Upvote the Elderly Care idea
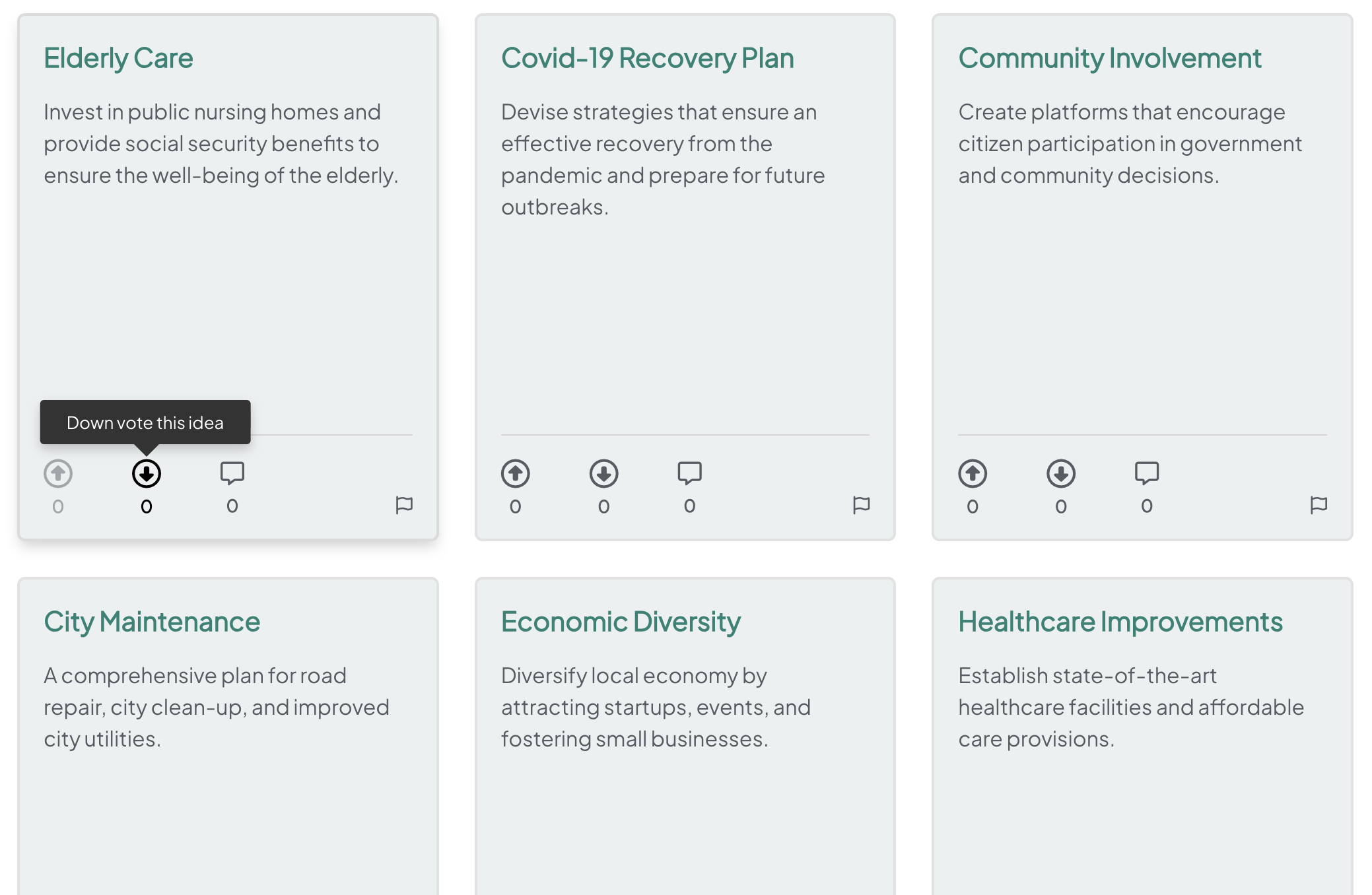The image size is (1372, 895). tap(58, 473)
